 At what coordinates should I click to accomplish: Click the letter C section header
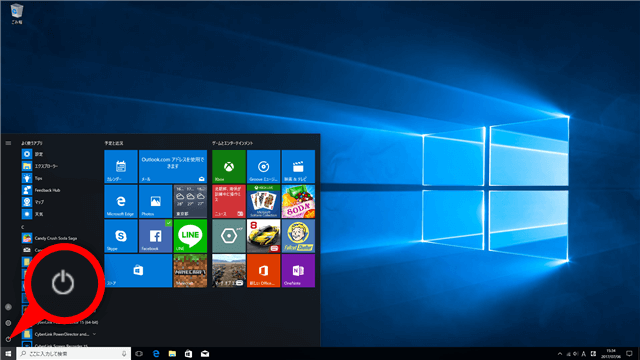[x=23, y=227]
